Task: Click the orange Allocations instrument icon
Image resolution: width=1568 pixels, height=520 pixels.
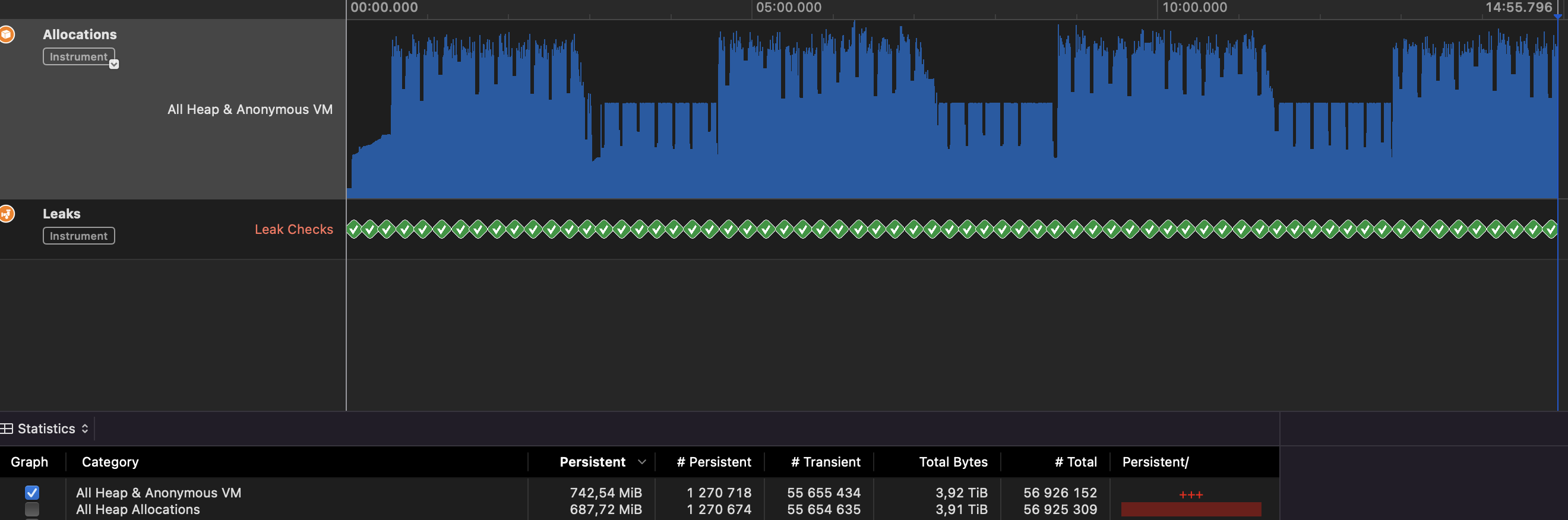Action: click(6, 34)
